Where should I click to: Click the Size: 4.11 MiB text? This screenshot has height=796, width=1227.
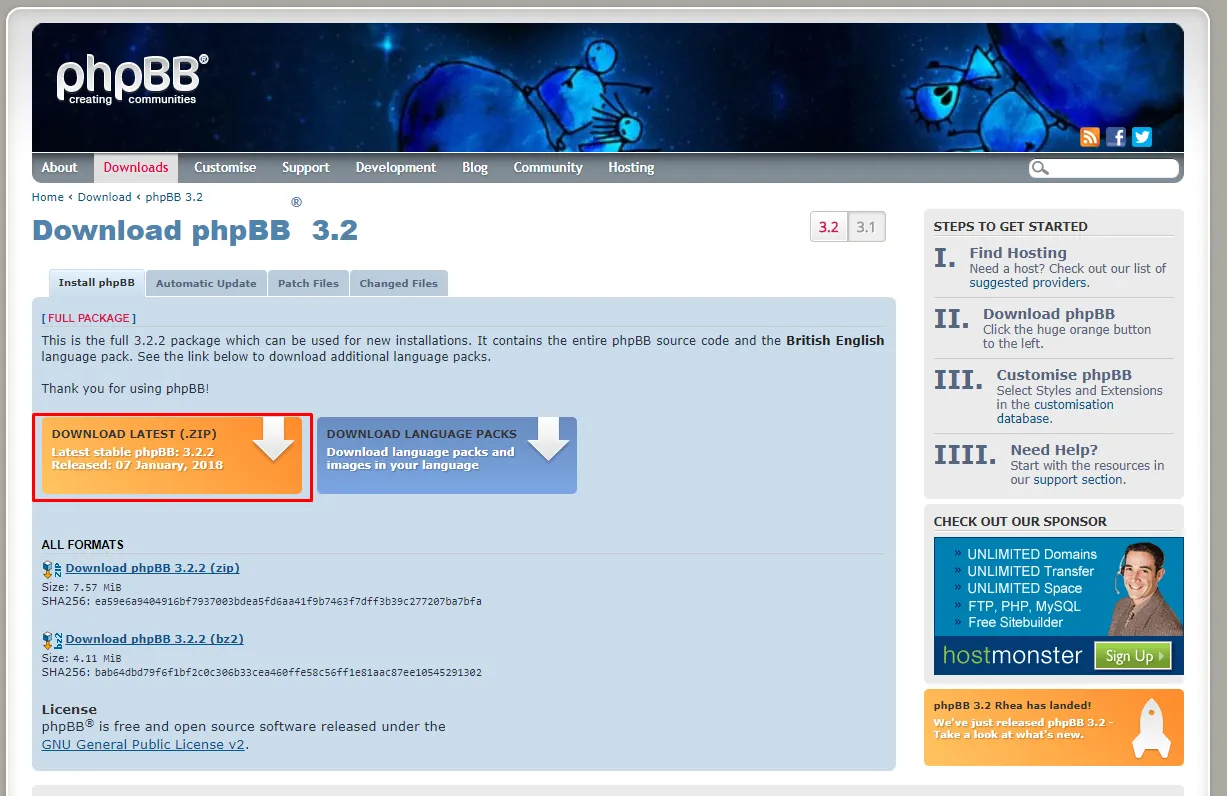(x=81, y=659)
